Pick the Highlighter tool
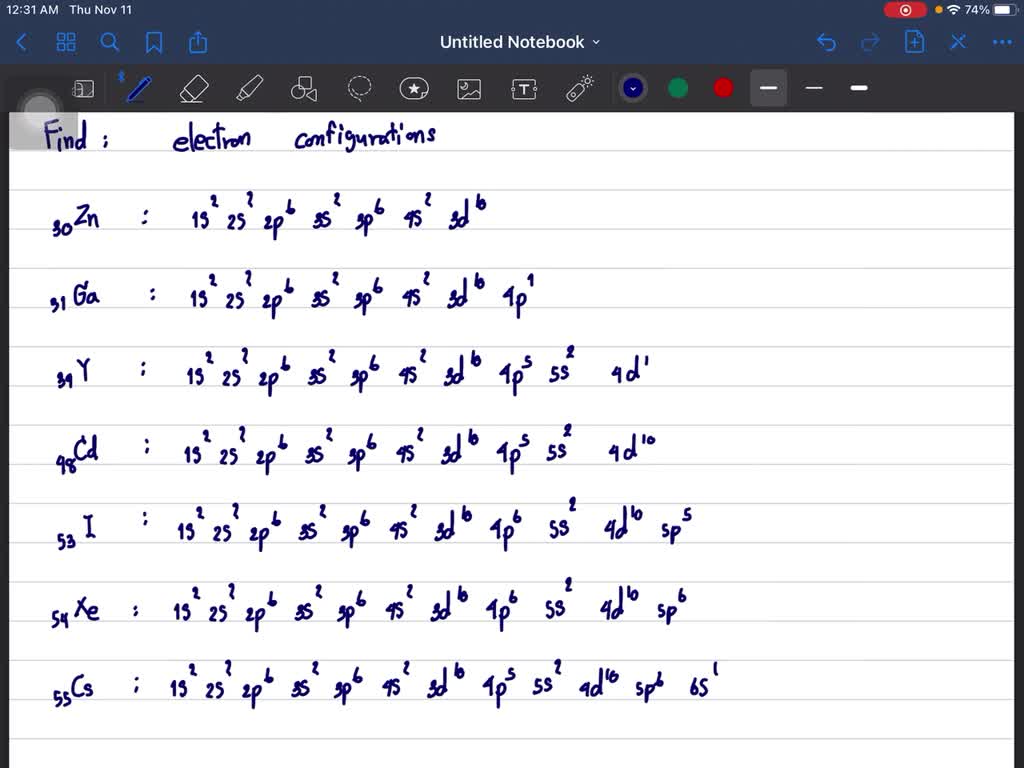1024x768 pixels. click(x=249, y=87)
